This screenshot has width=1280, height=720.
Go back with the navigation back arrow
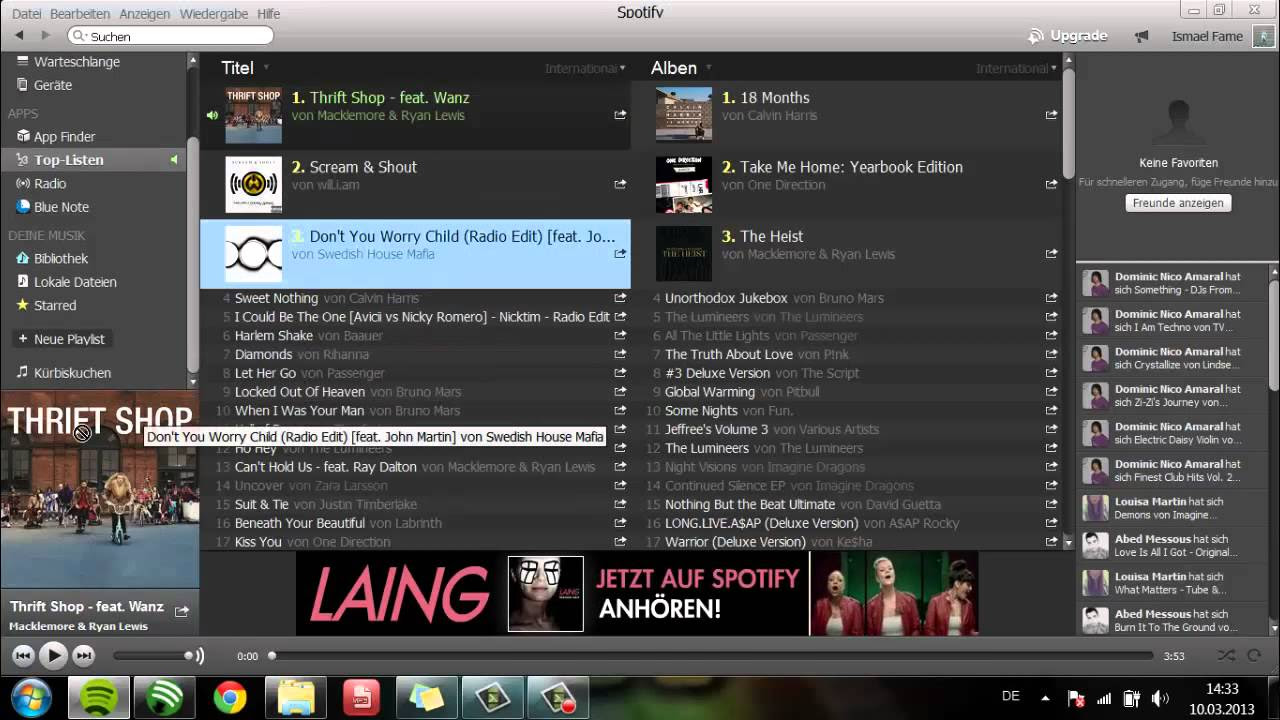[x=19, y=35]
